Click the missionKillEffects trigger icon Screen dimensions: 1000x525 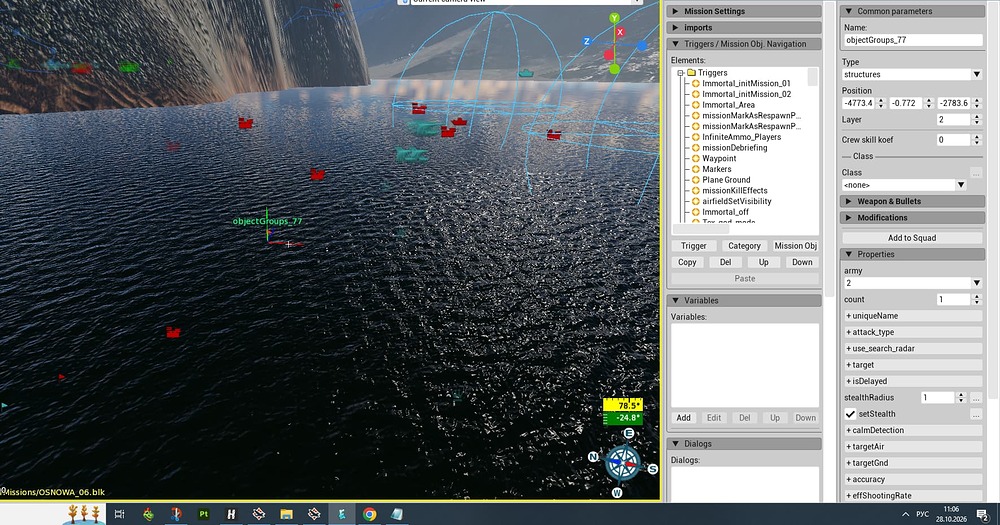tap(696, 191)
